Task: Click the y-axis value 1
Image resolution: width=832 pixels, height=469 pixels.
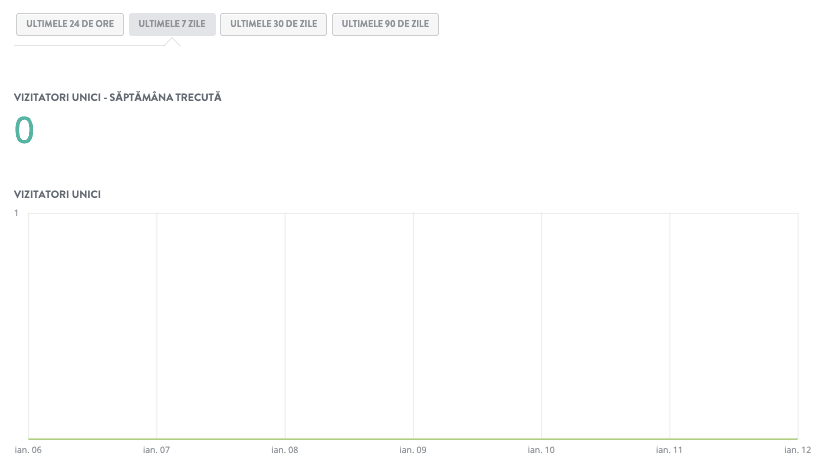Action: click(16, 213)
